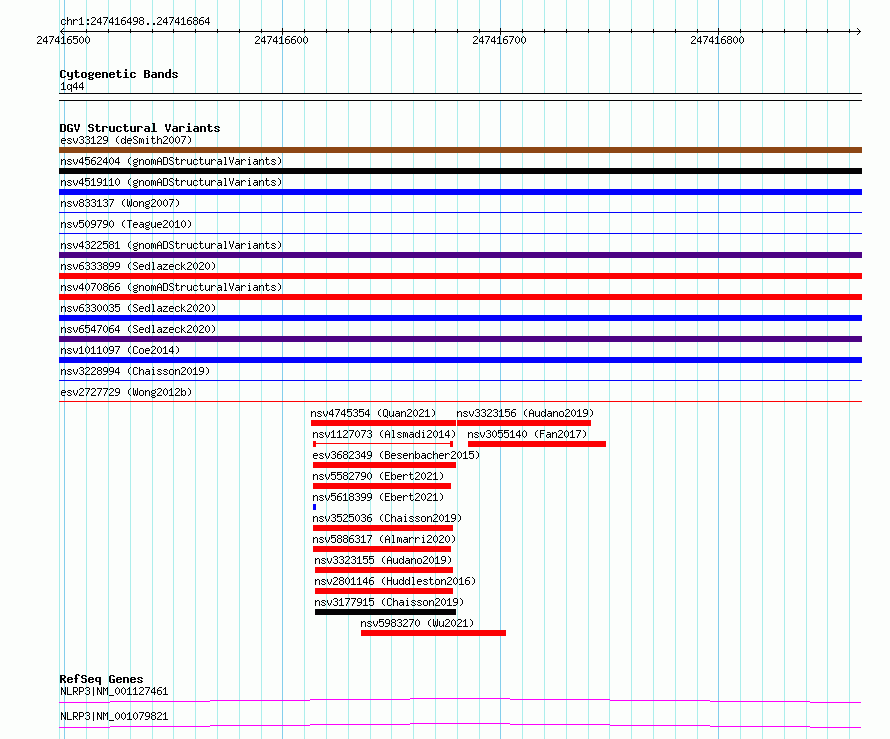The image size is (890, 739).
Task: Click the 247416600 ruler position label
Action: pos(281,40)
